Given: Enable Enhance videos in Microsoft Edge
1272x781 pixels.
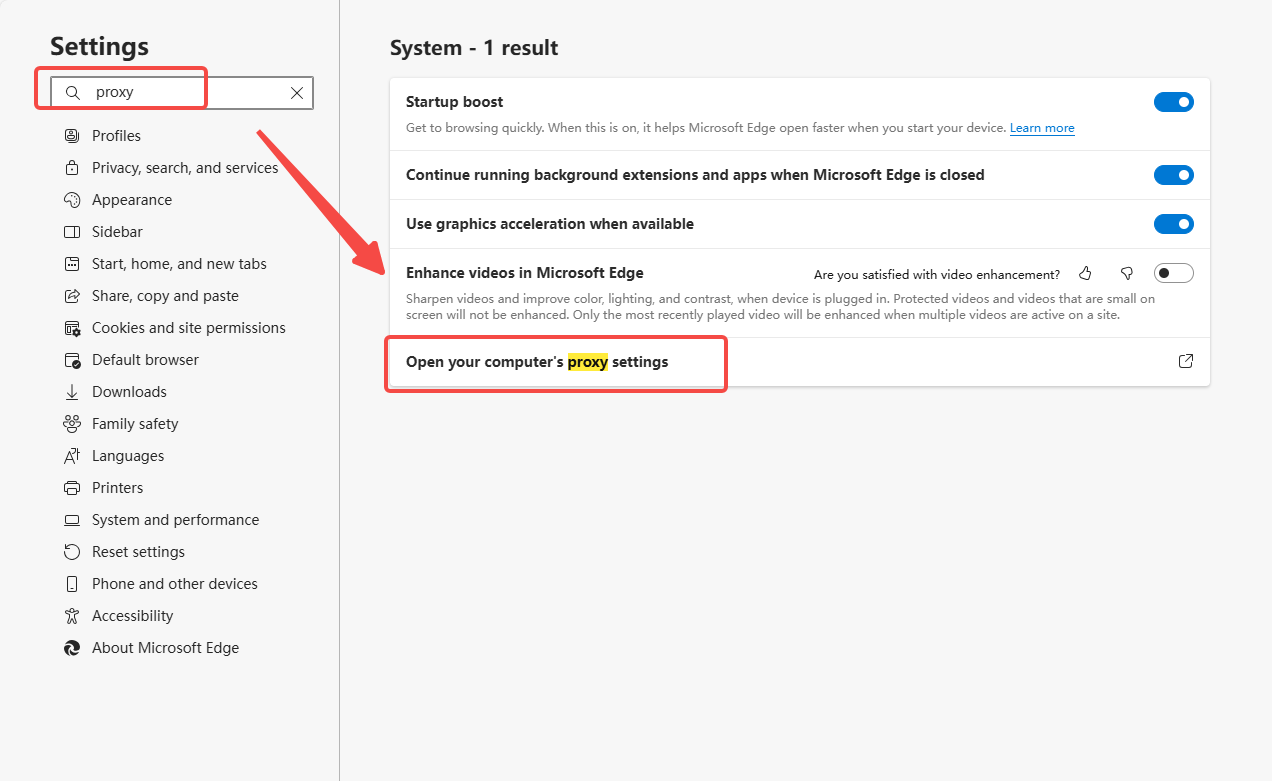Looking at the screenshot, I should 1174,273.
